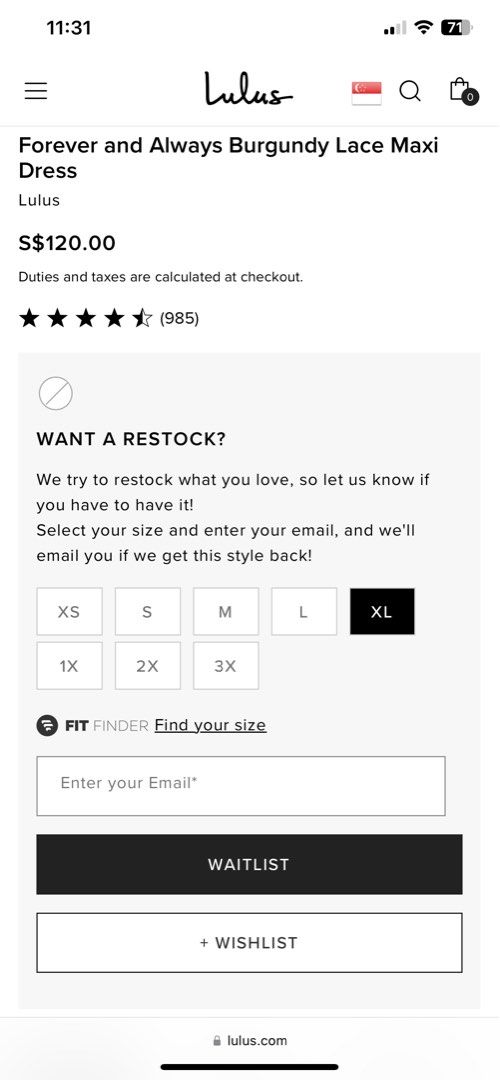This screenshot has height=1080, width=500.
Task: Select size XS
Action: click(x=69, y=612)
